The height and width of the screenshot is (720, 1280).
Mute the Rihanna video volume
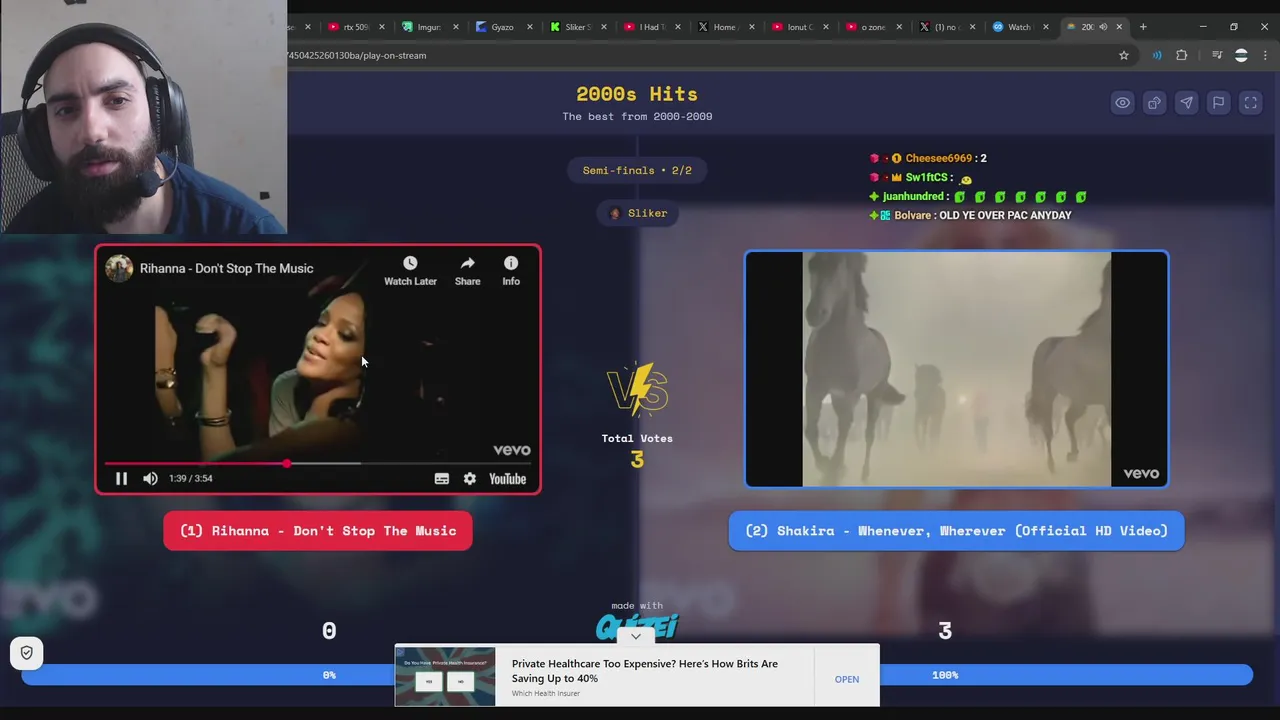pyautogui.click(x=150, y=479)
